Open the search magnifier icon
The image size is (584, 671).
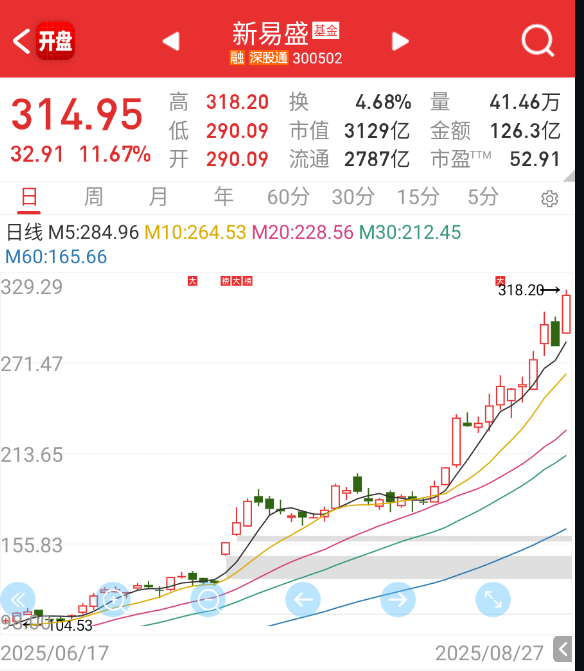538,41
